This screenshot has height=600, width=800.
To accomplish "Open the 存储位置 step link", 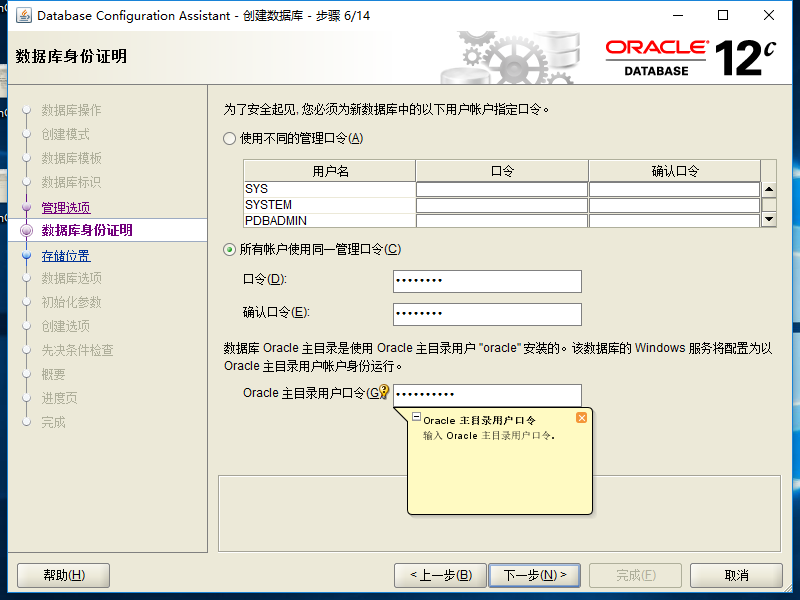I will pos(66,256).
